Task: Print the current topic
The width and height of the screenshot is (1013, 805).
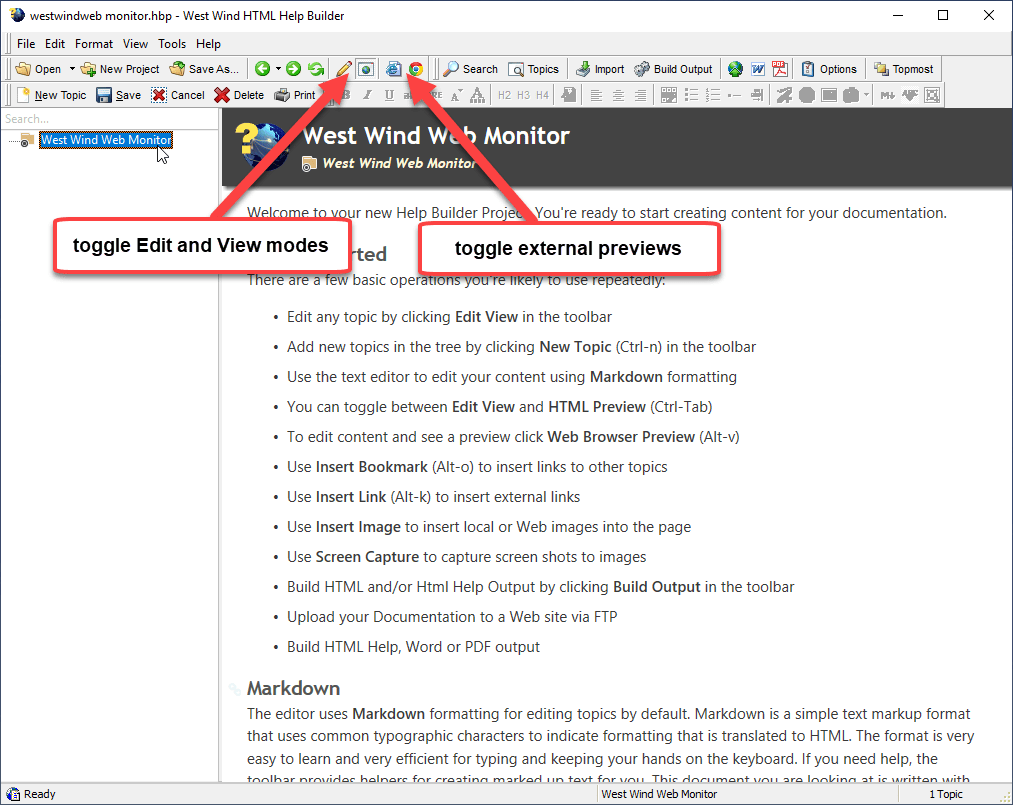Action: pyautogui.click(x=295, y=95)
